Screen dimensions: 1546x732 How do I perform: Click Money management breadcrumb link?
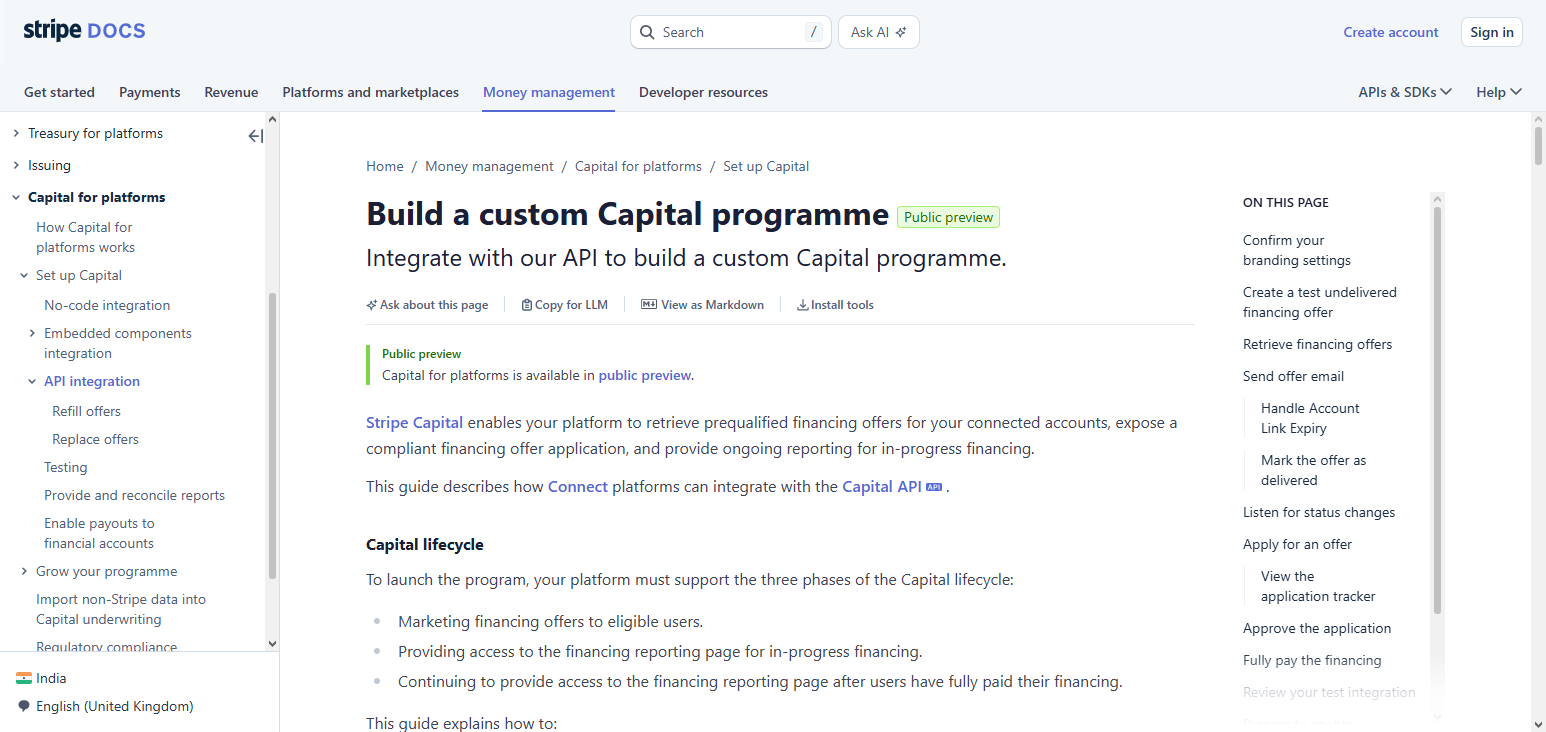[489, 166]
